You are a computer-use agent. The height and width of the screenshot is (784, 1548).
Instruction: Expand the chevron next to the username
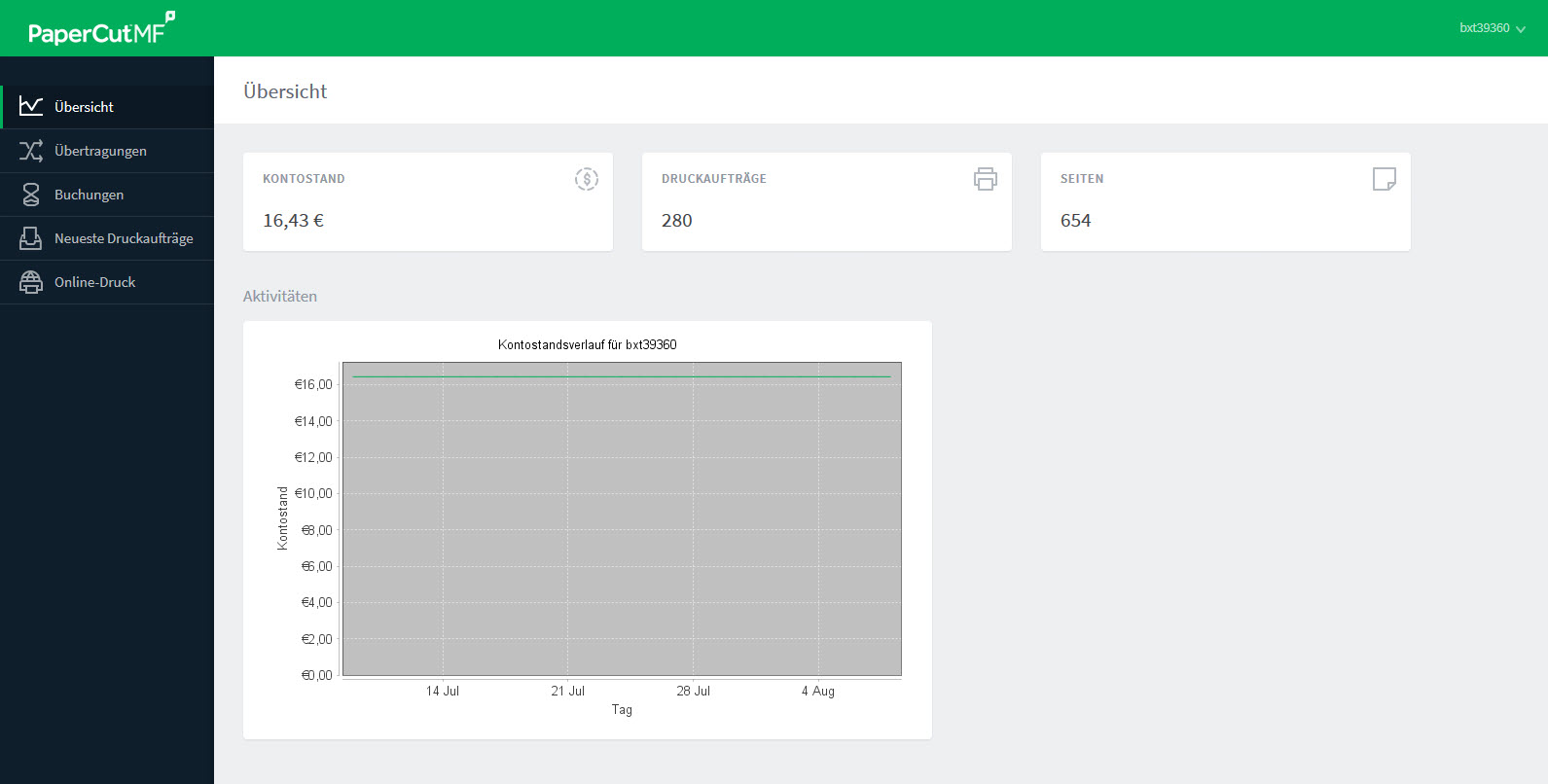click(x=1521, y=29)
